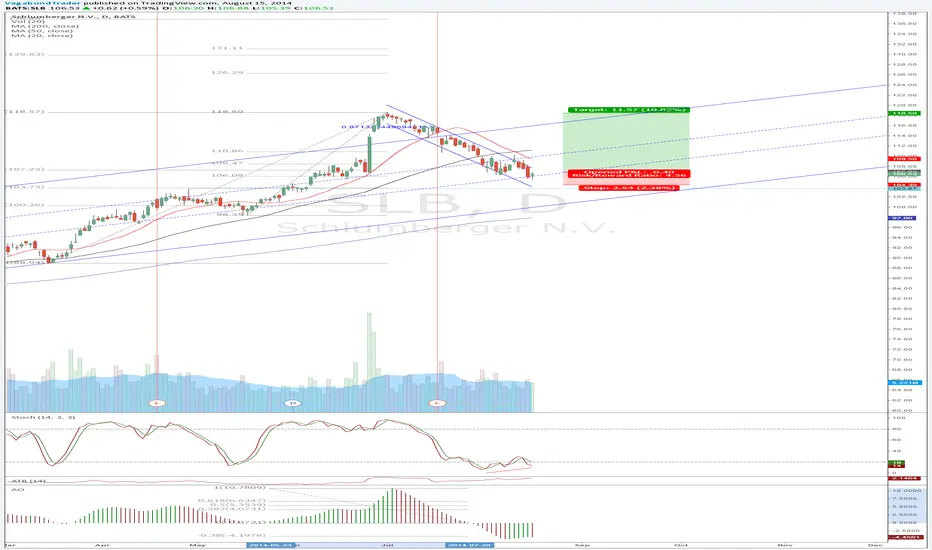Open the VagabondTrader author link

coord(42,3)
